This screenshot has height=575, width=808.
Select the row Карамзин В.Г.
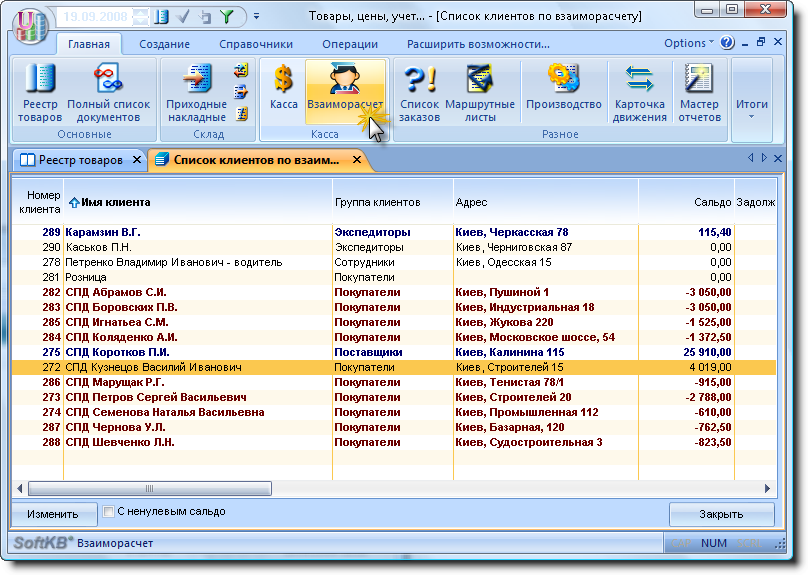pyautogui.click(x=394, y=232)
